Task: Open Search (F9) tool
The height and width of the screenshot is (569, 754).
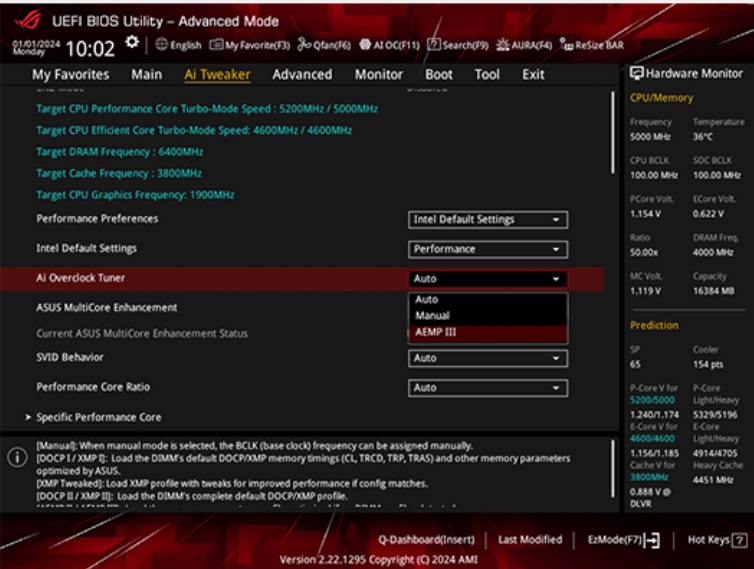Action: point(458,45)
